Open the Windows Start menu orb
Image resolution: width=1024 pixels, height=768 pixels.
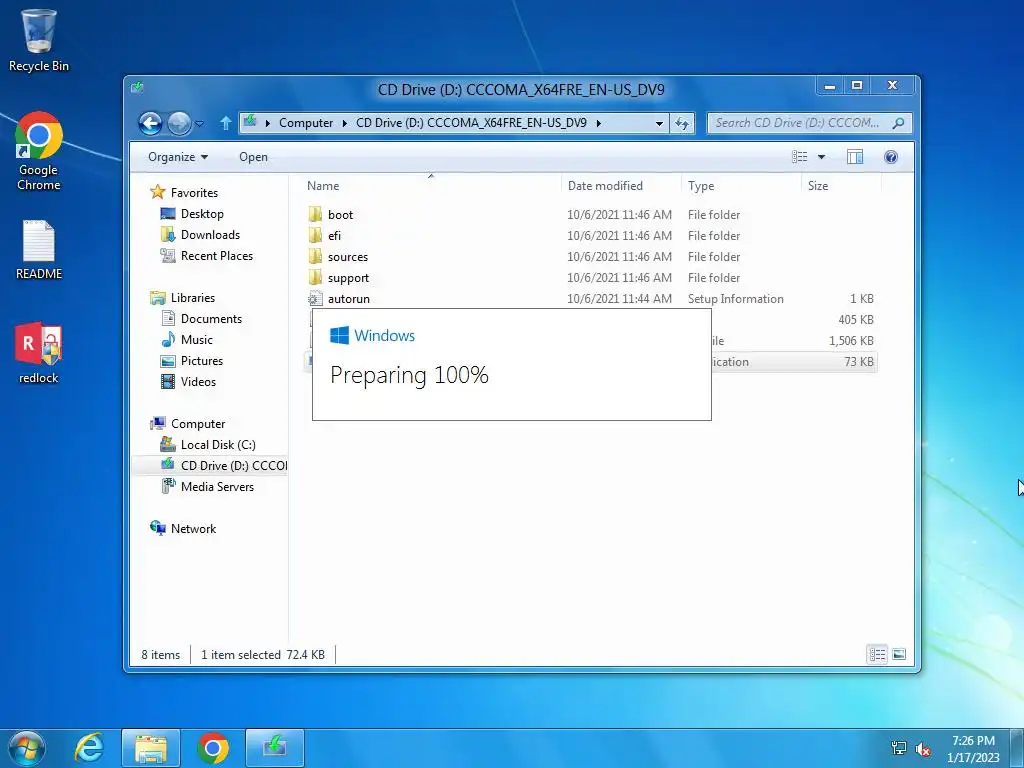point(27,748)
